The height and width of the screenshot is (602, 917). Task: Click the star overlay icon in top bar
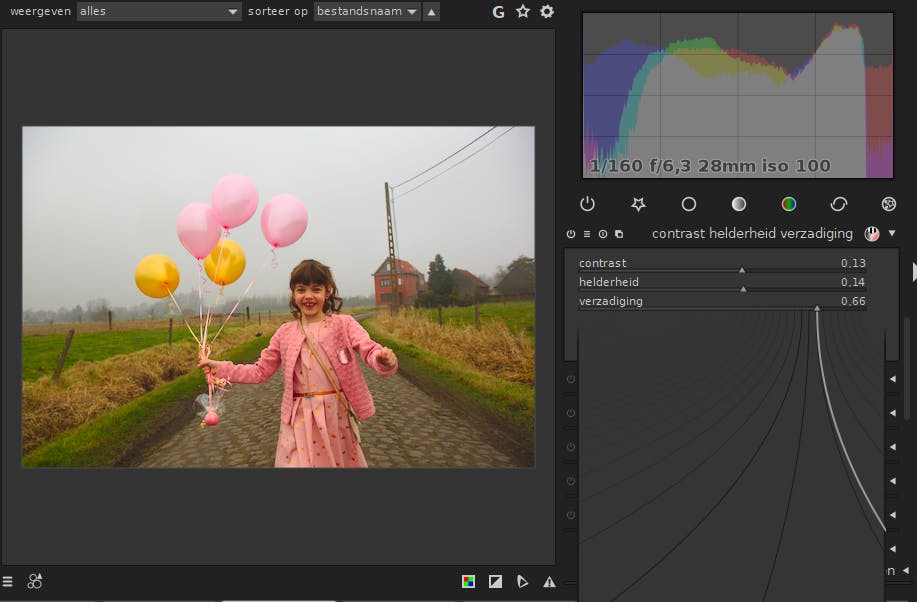pos(522,12)
